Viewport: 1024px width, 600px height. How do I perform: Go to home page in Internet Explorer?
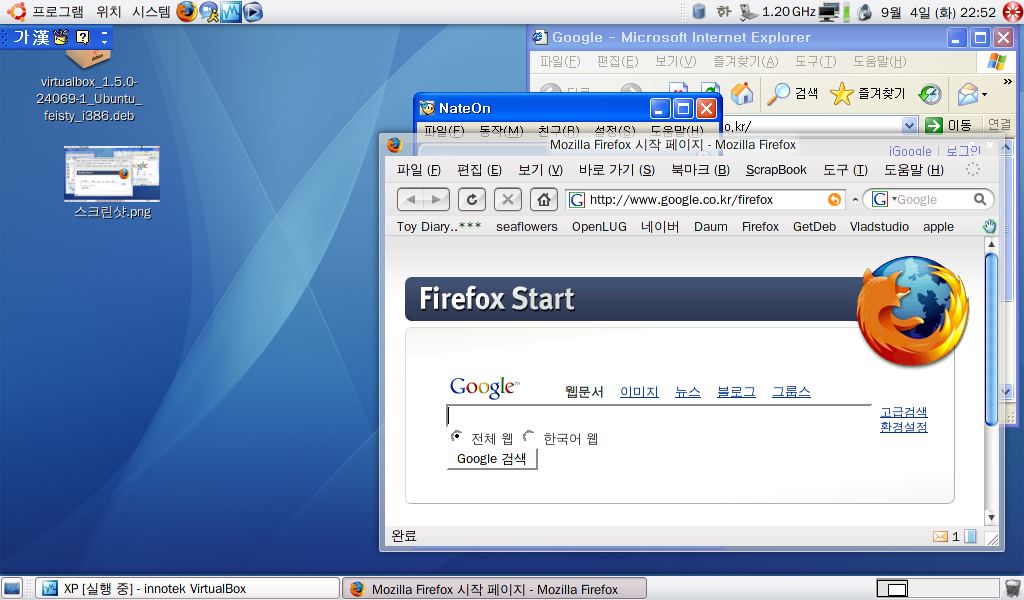click(x=742, y=94)
